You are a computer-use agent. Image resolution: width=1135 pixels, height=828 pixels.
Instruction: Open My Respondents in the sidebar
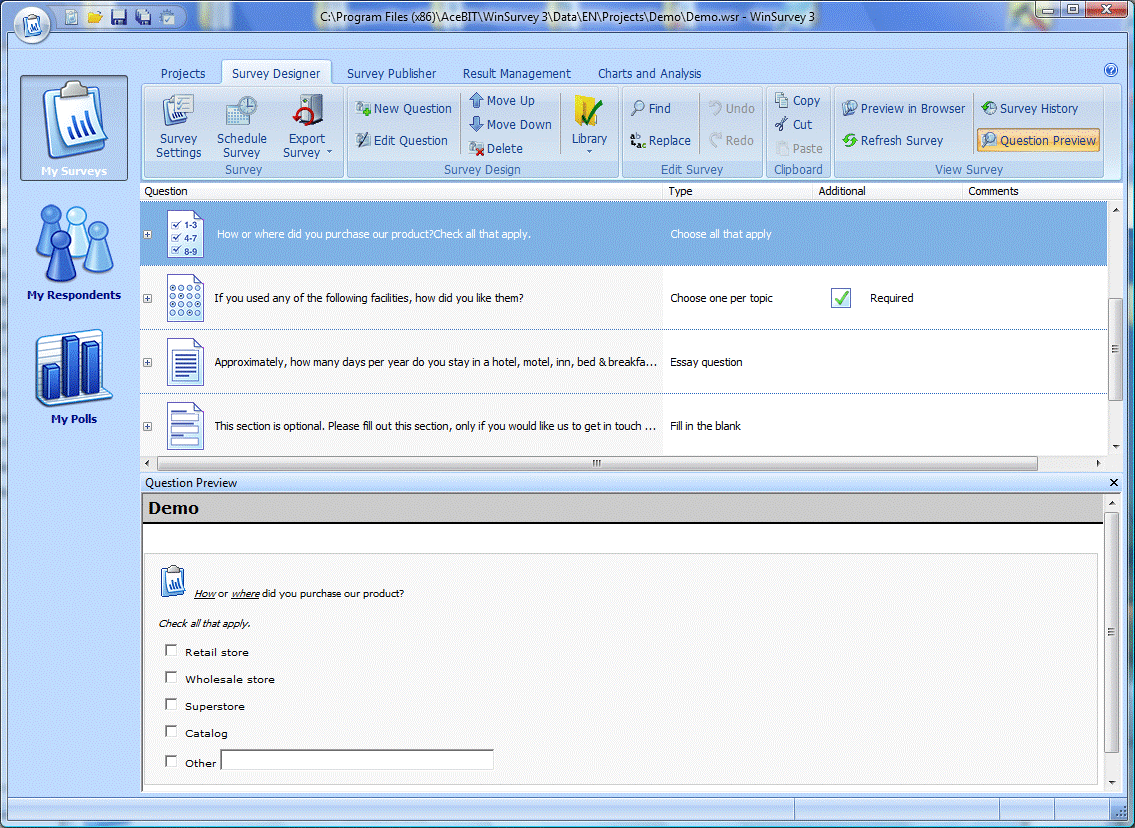[x=74, y=253]
